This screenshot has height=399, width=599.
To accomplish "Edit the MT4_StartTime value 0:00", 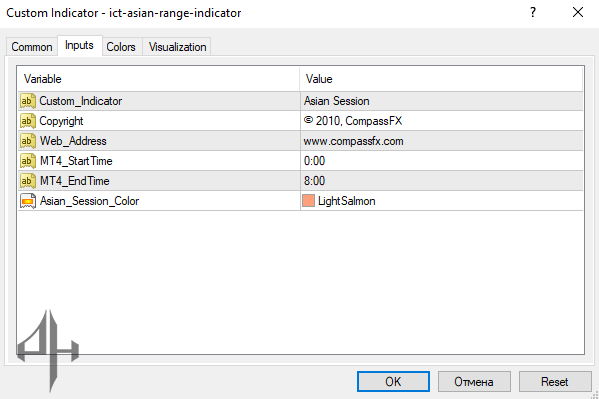I will click(x=442, y=161).
